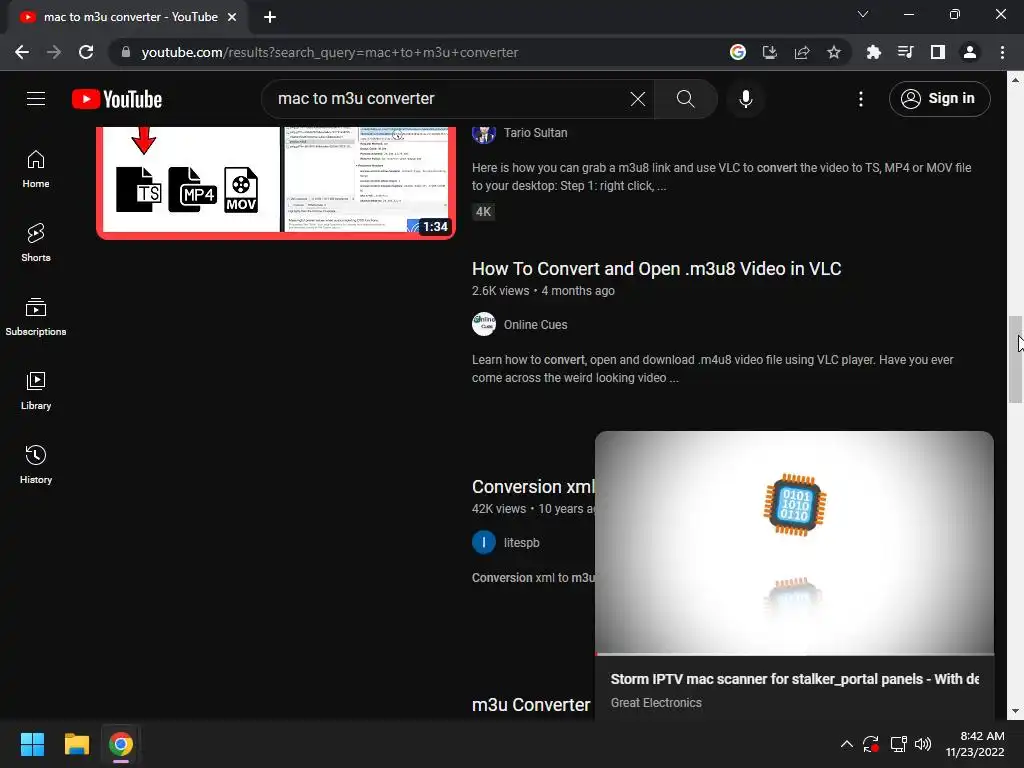Image resolution: width=1024 pixels, height=768 pixels.
Task: Open the Windows Start menu
Action: [x=32, y=744]
